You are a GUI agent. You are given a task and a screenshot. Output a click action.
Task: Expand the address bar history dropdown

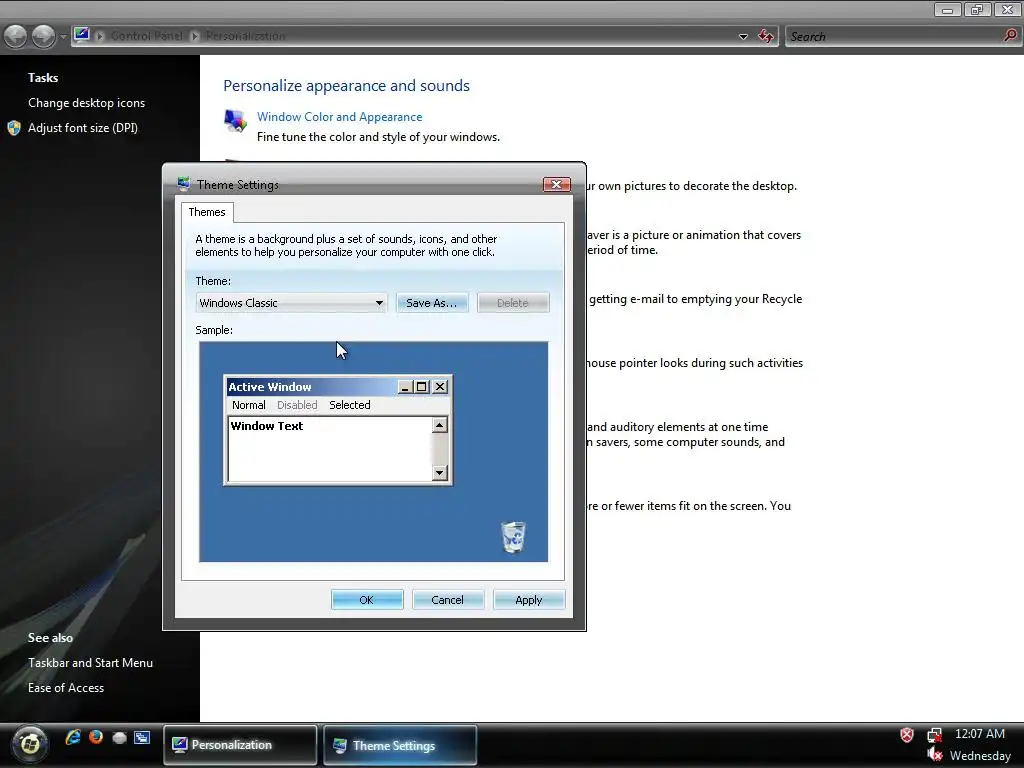743,37
